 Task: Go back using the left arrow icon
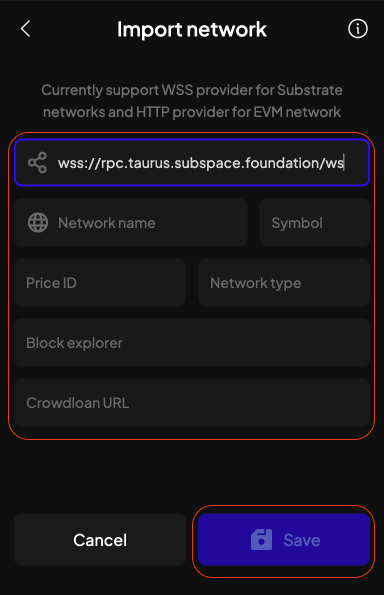click(25, 29)
